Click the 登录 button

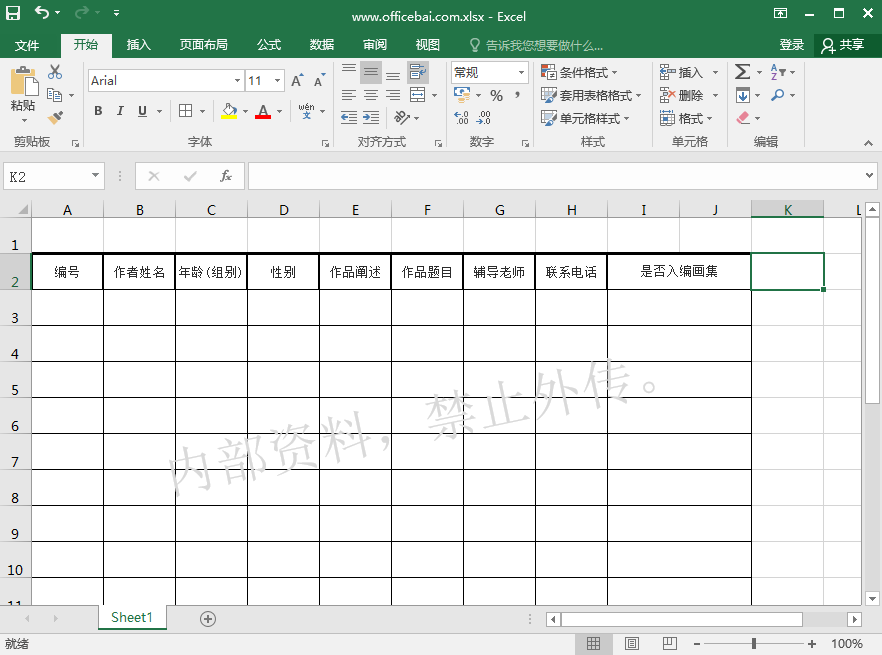[x=791, y=45]
